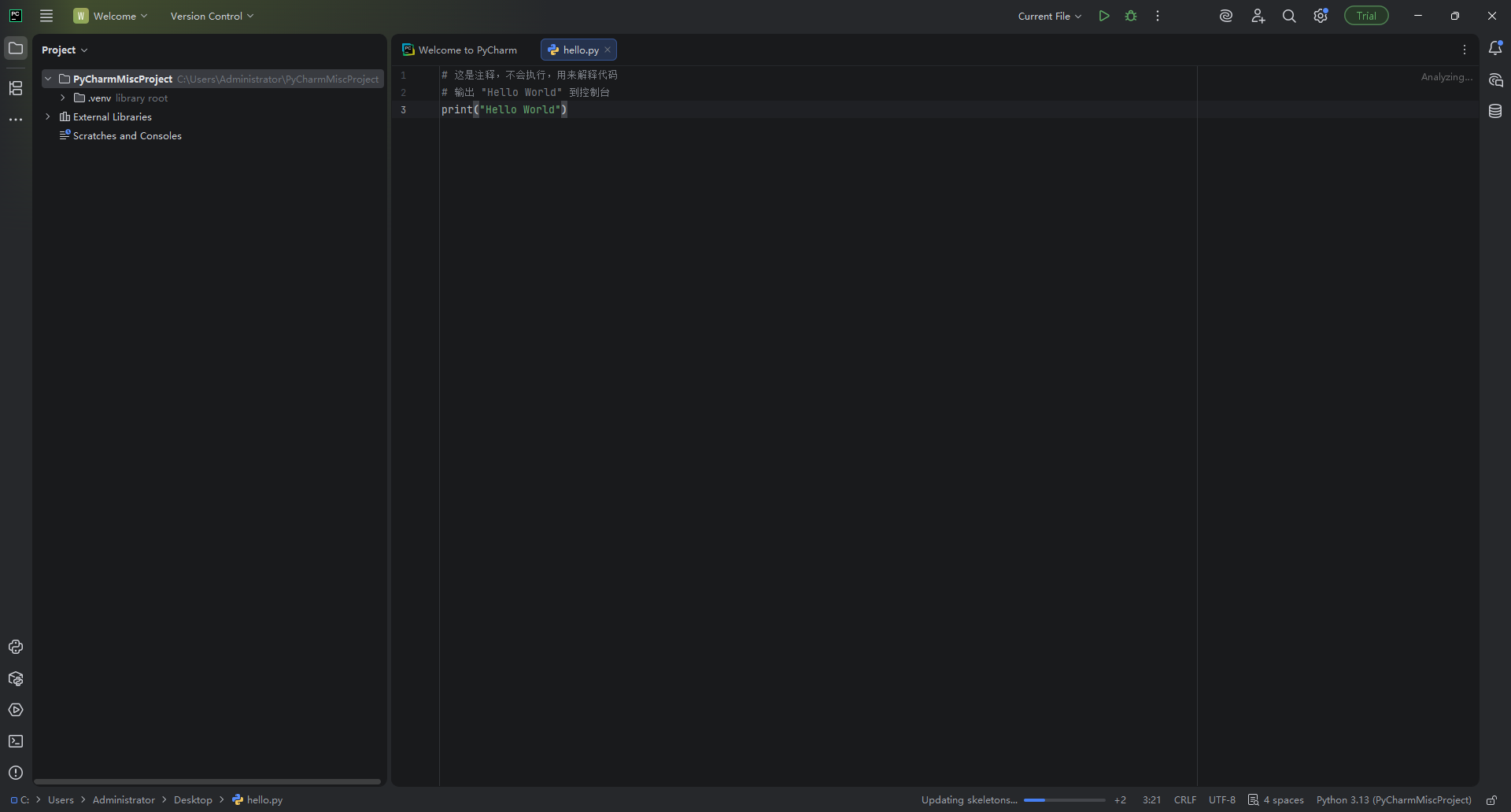Run the current file with the green play icon
Image resolution: width=1511 pixels, height=812 pixels.
pos(1104,16)
